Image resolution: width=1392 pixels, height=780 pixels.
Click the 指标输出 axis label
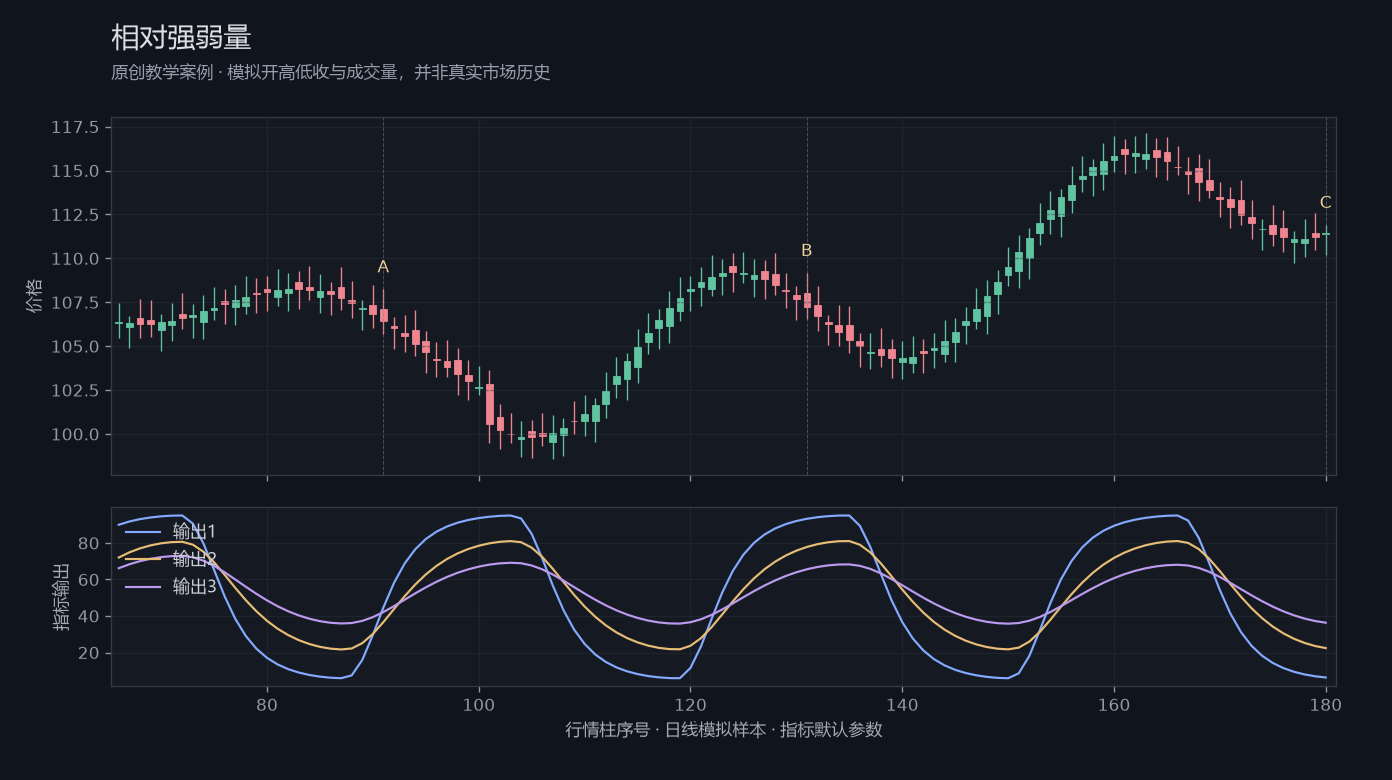coord(62,597)
